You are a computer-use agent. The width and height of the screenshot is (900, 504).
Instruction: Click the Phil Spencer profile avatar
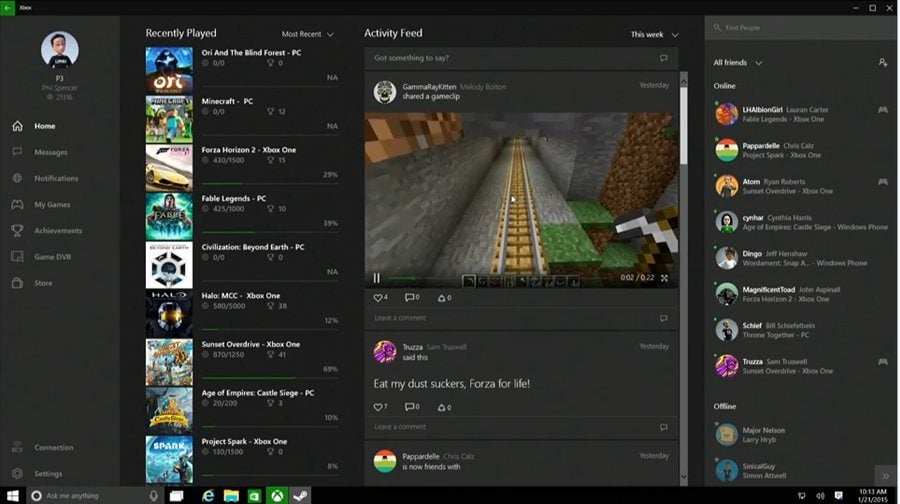[60, 50]
